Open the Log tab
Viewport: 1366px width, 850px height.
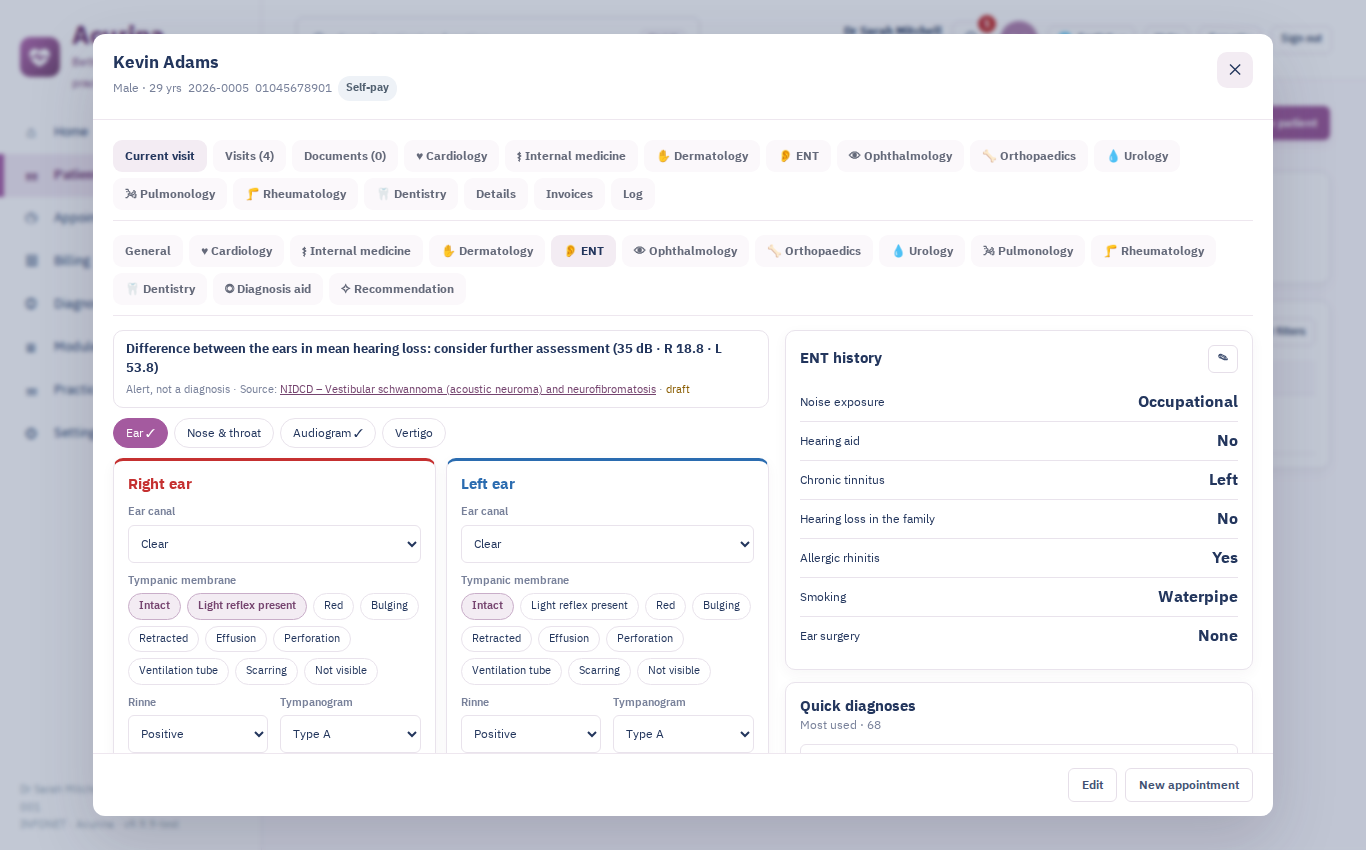pos(633,194)
